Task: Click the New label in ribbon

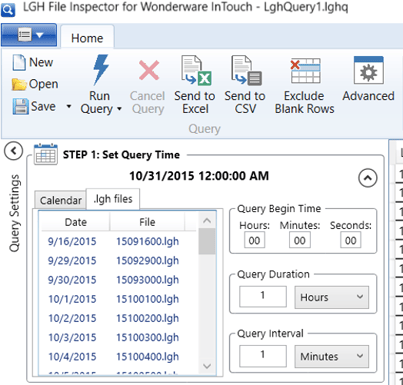Action: [x=41, y=62]
